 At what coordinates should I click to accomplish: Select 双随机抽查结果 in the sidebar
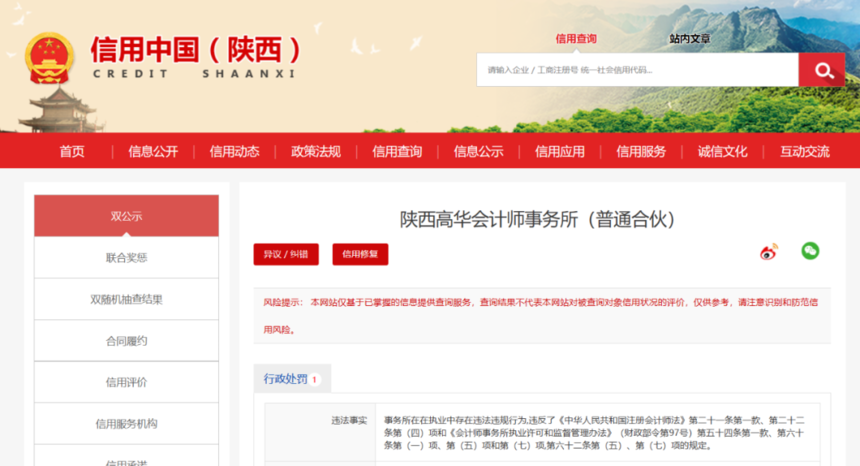point(126,299)
